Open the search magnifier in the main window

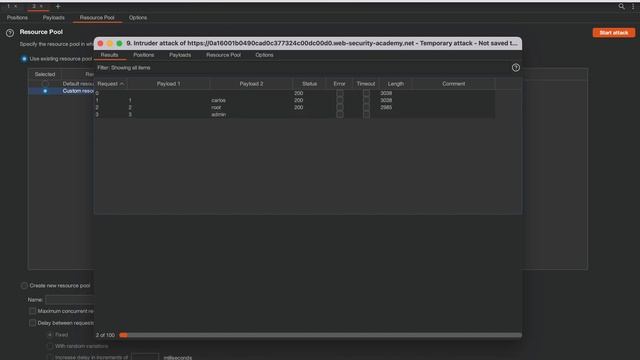pos(621,6)
